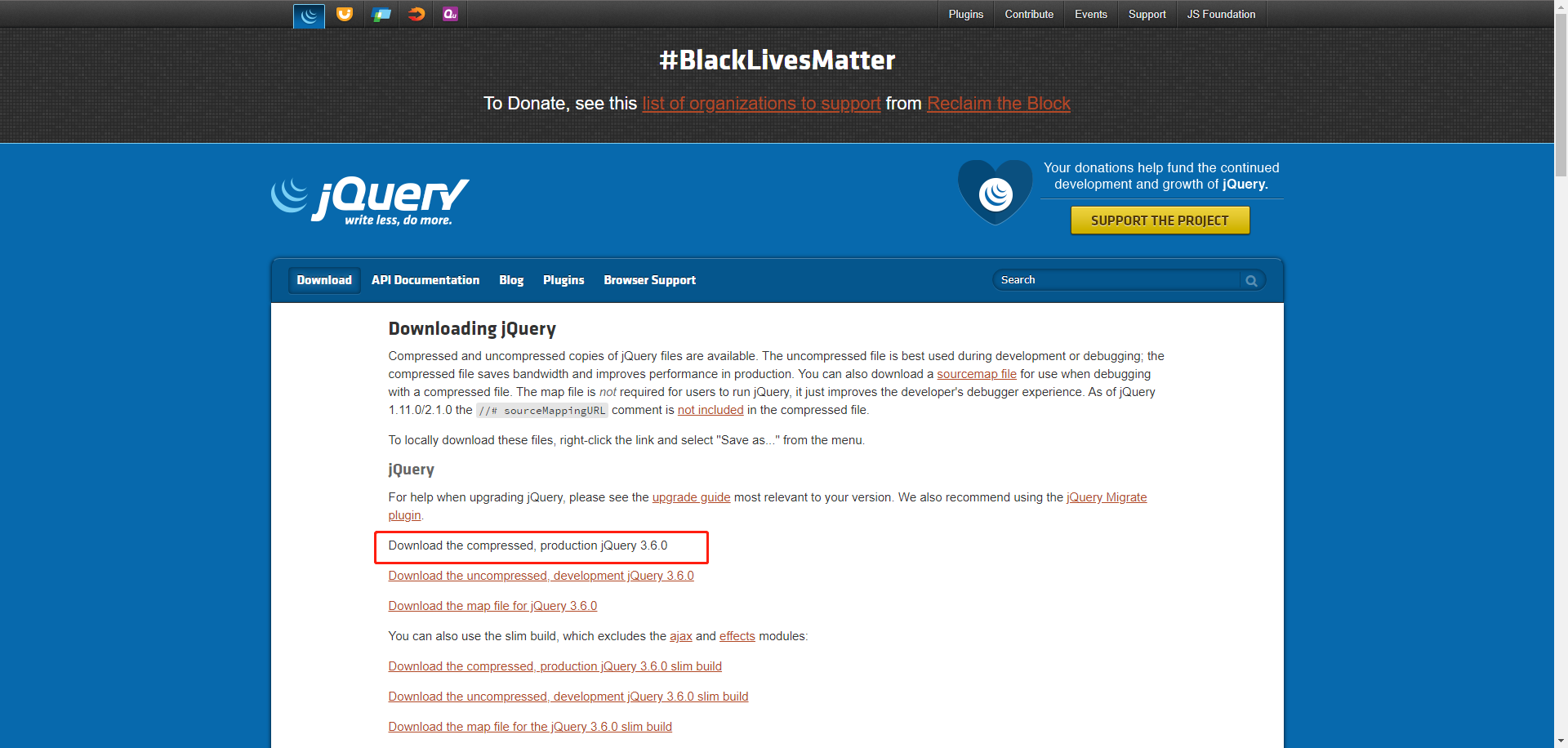Click the heart donation icon
The width and height of the screenshot is (1568, 748).
click(996, 193)
